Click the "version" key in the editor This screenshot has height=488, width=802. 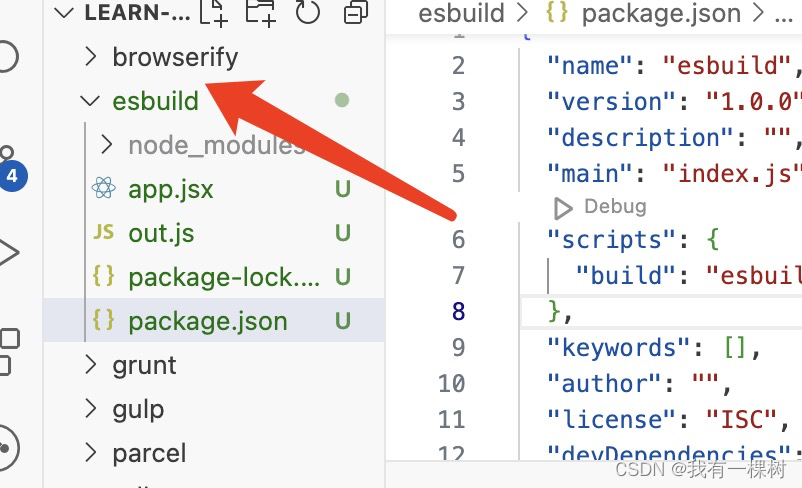612,101
